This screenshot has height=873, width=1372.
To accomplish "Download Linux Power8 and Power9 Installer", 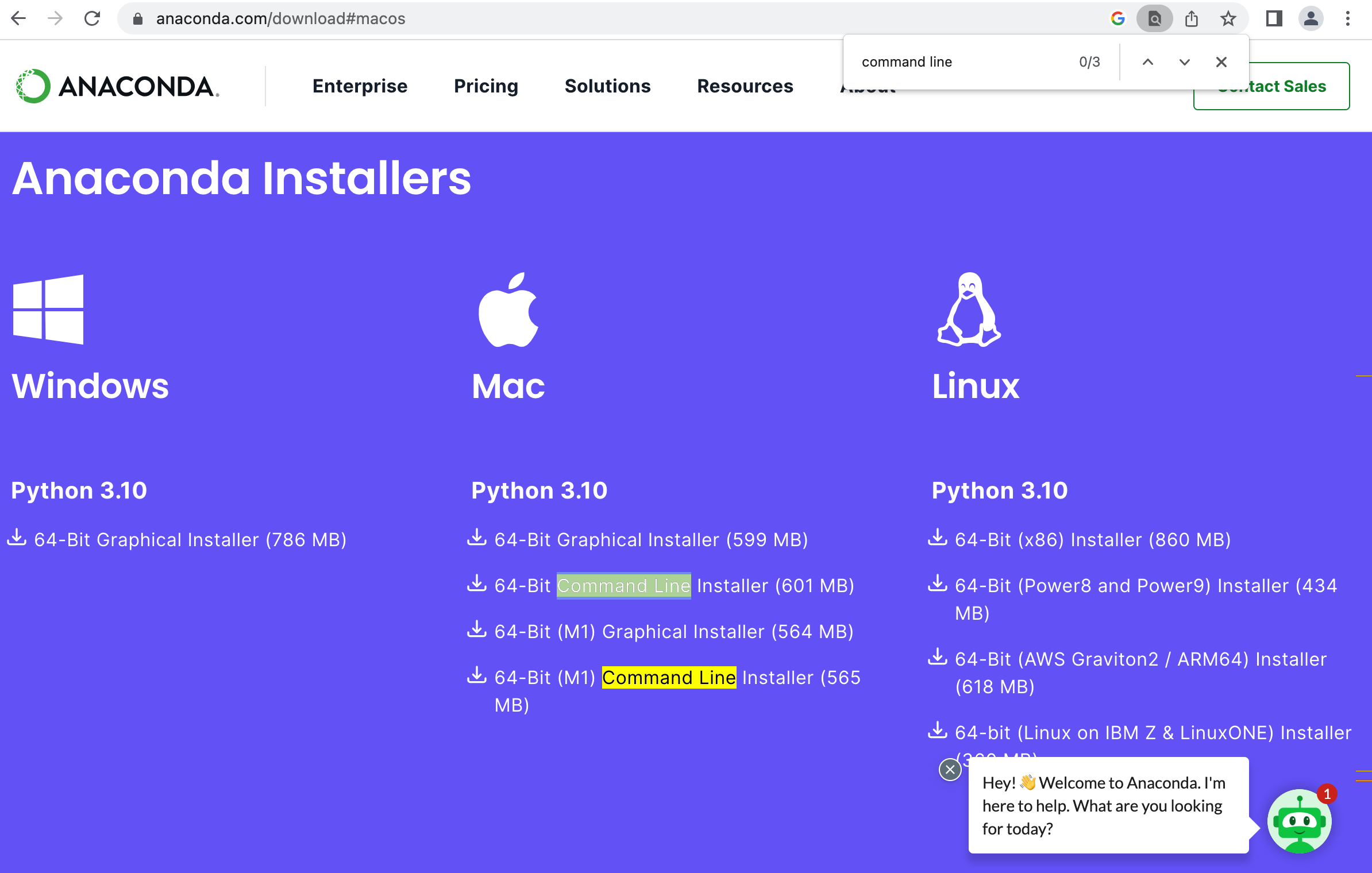I will pos(1146,599).
